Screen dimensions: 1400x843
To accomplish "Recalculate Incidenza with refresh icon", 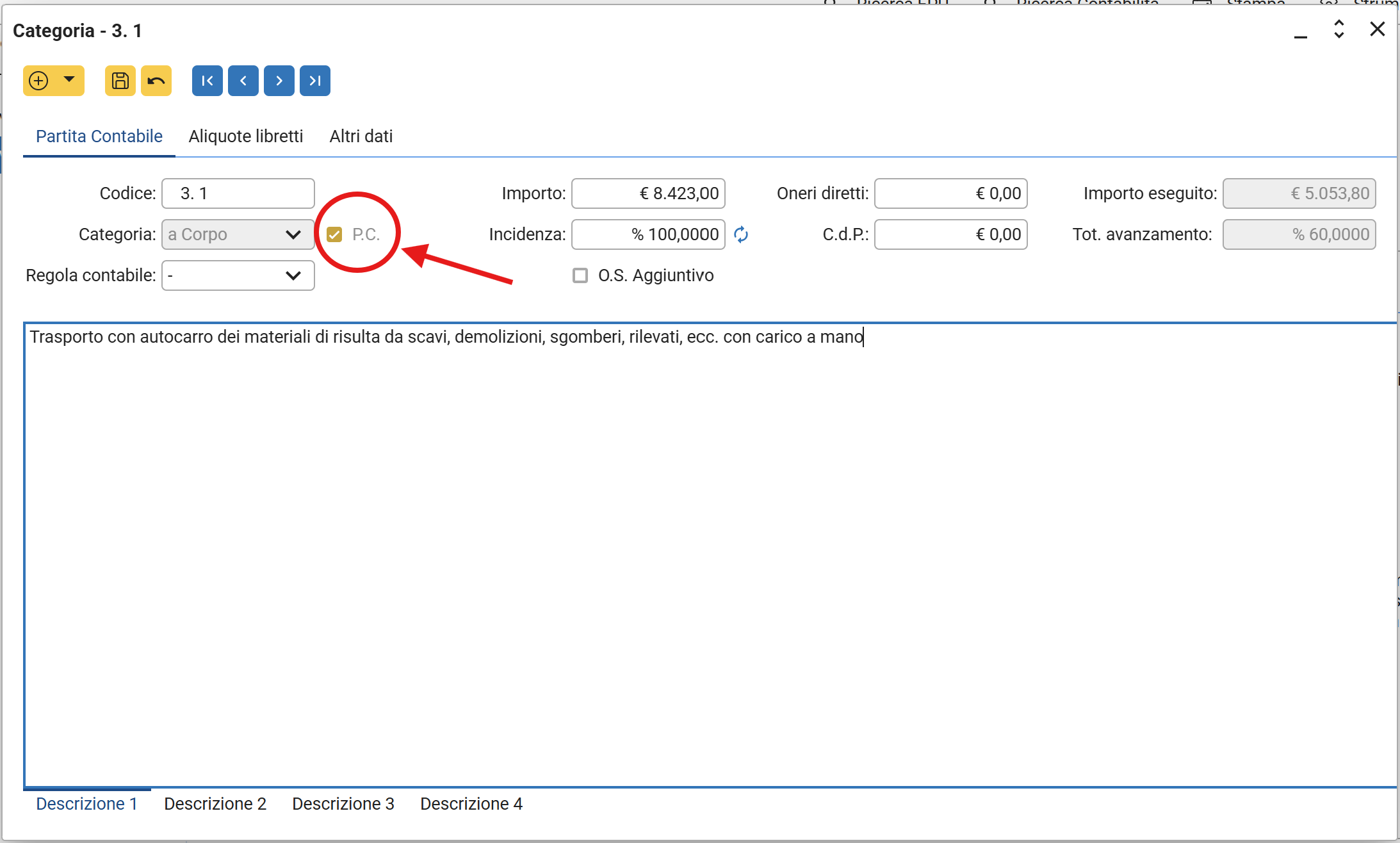I will [x=741, y=234].
